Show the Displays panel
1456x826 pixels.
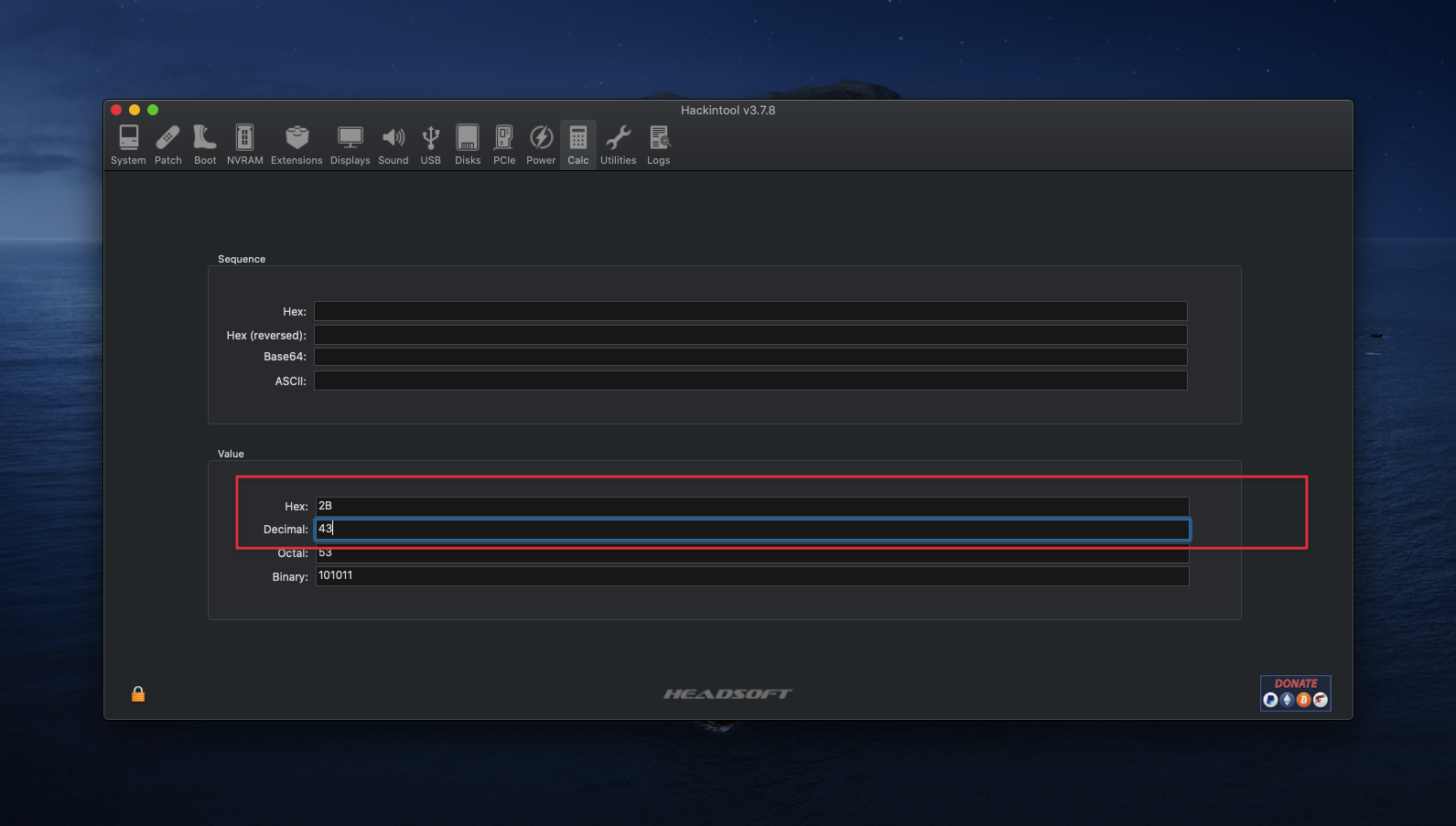pyautogui.click(x=350, y=145)
